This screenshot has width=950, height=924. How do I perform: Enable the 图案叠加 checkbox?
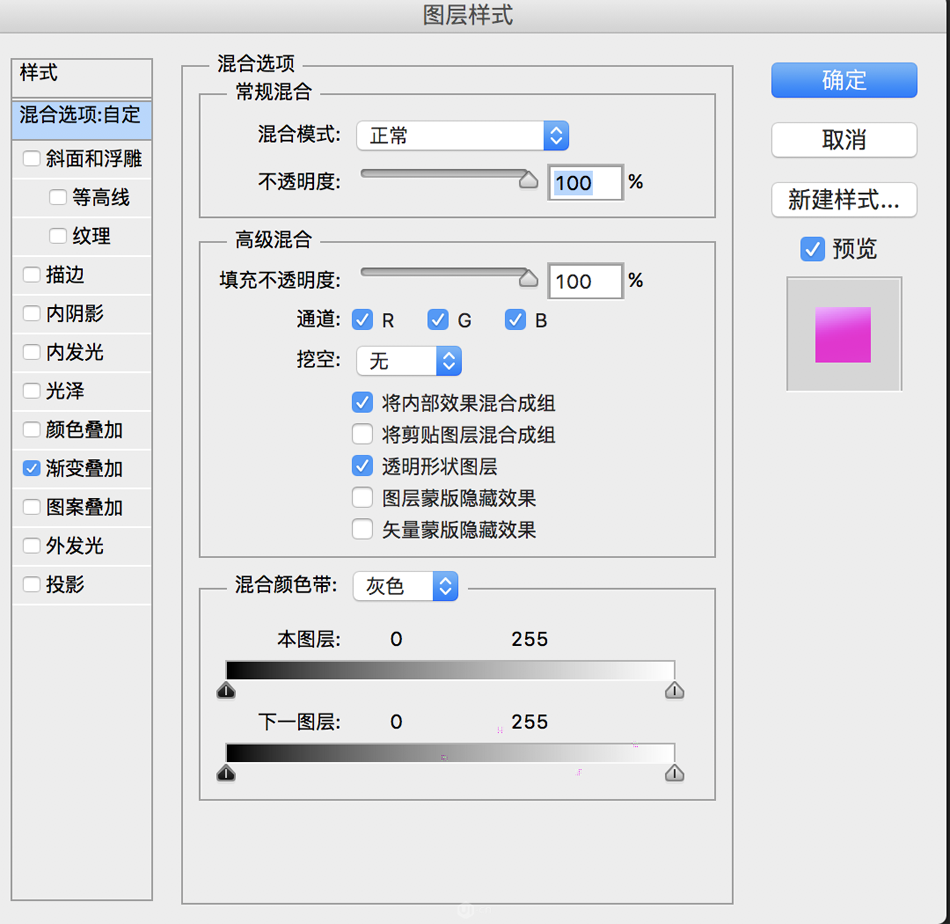click(32, 507)
